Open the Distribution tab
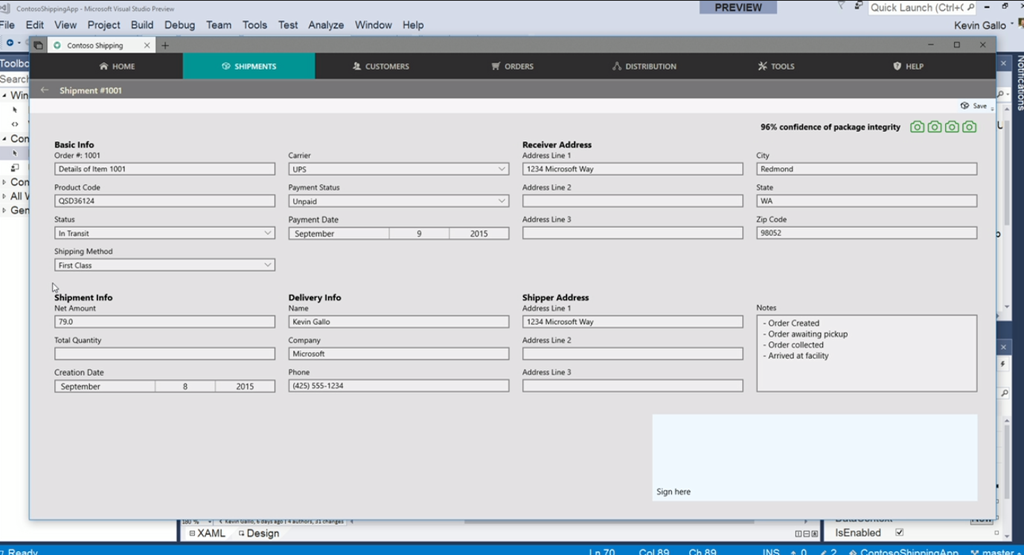The width and height of the screenshot is (1024, 555). (644, 66)
